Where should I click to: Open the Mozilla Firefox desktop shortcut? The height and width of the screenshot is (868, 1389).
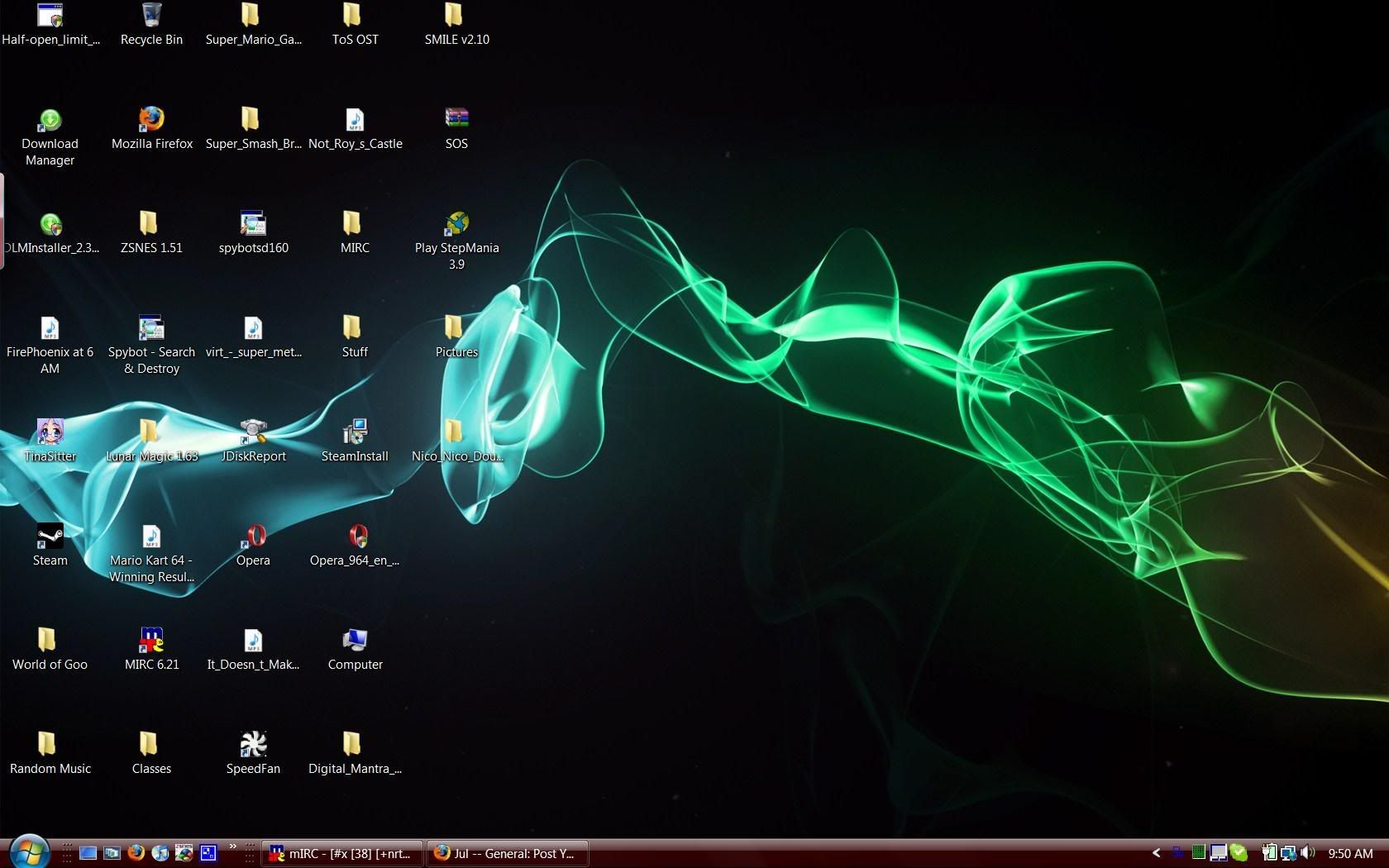pyautogui.click(x=151, y=120)
